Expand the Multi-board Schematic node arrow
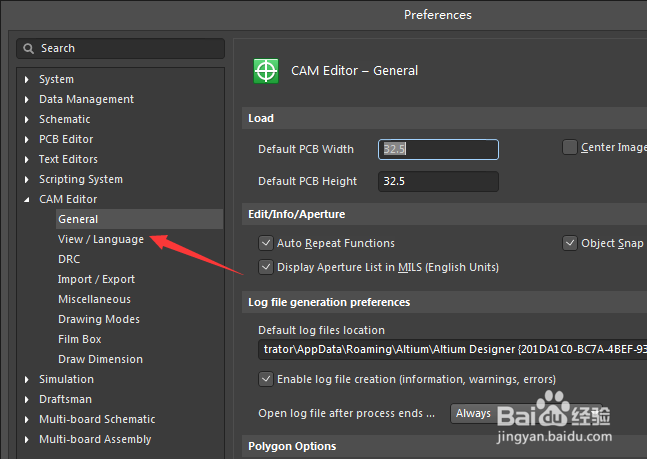The image size is (647, 459). pos(27,419)
